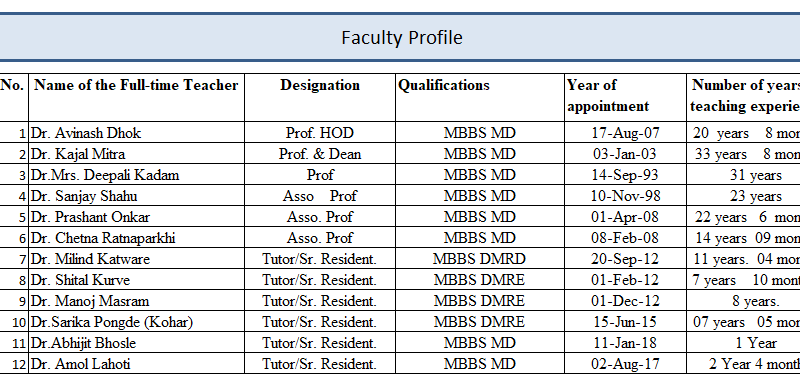The image size is (800, 387).
Task: Select the Dr.Mrs. Deepali Kadam cell
Action: [x=136, y=175]
